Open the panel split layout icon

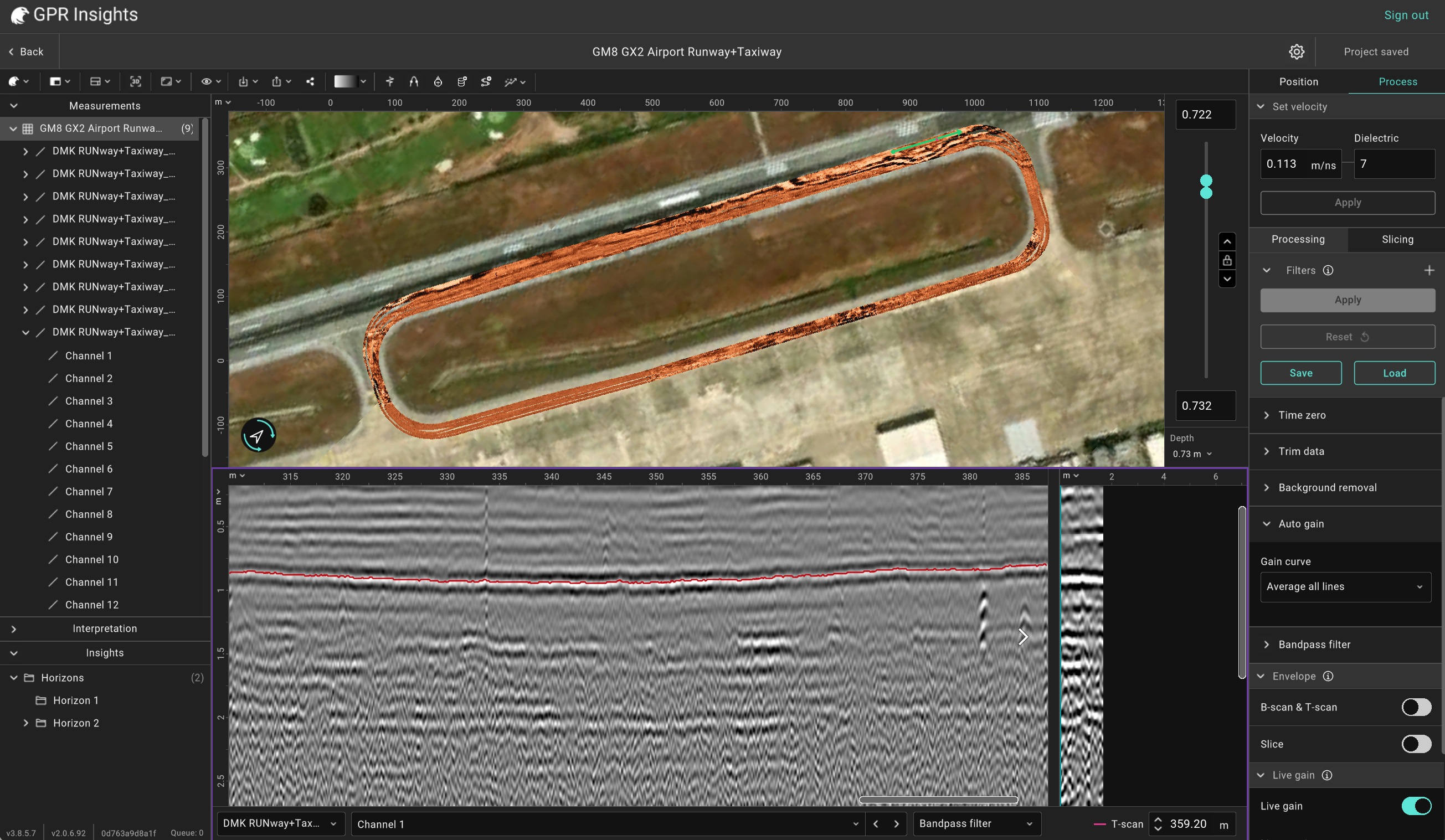click(100, 81)
